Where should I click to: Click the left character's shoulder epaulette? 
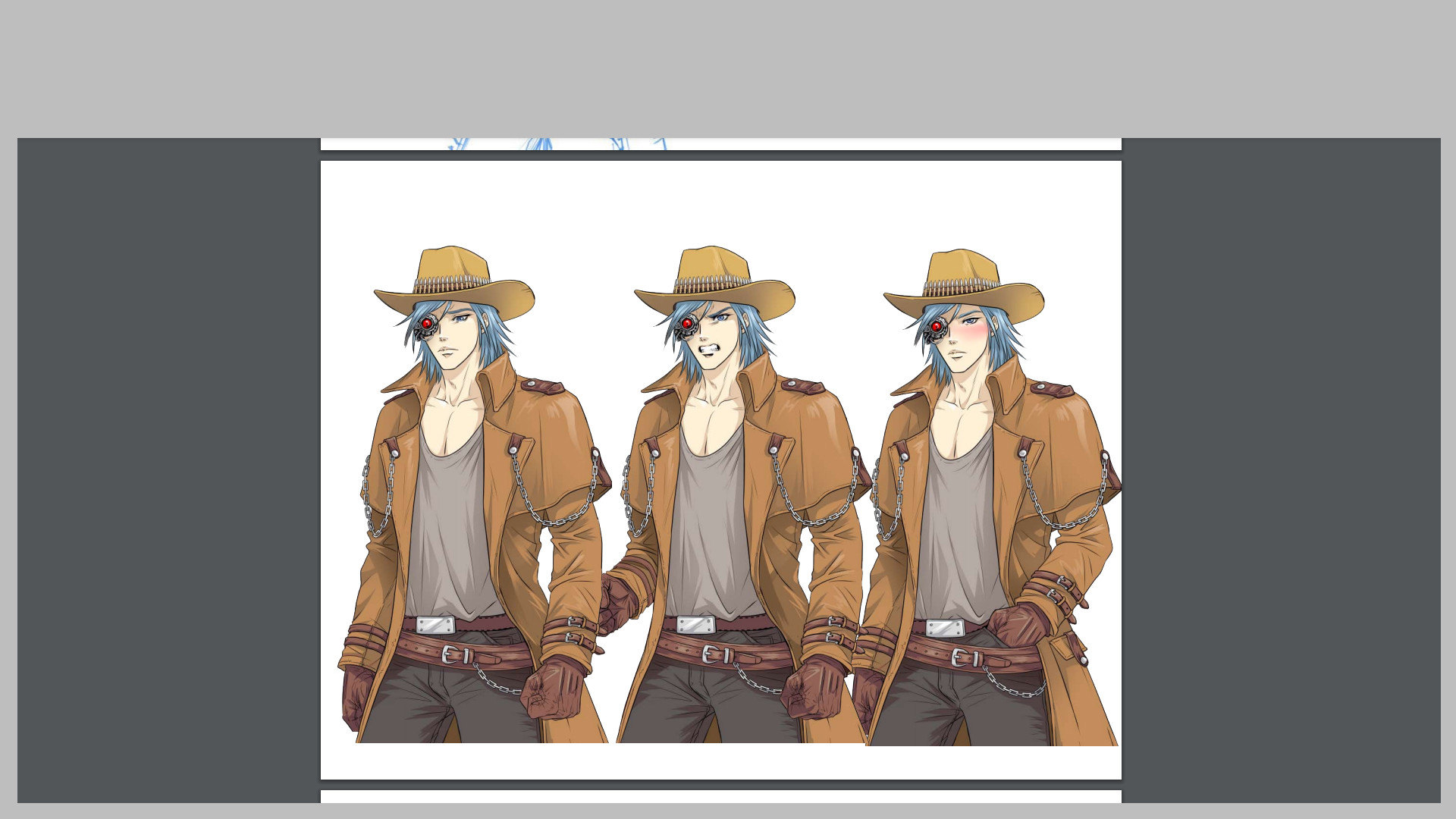(x=542, y=387)
